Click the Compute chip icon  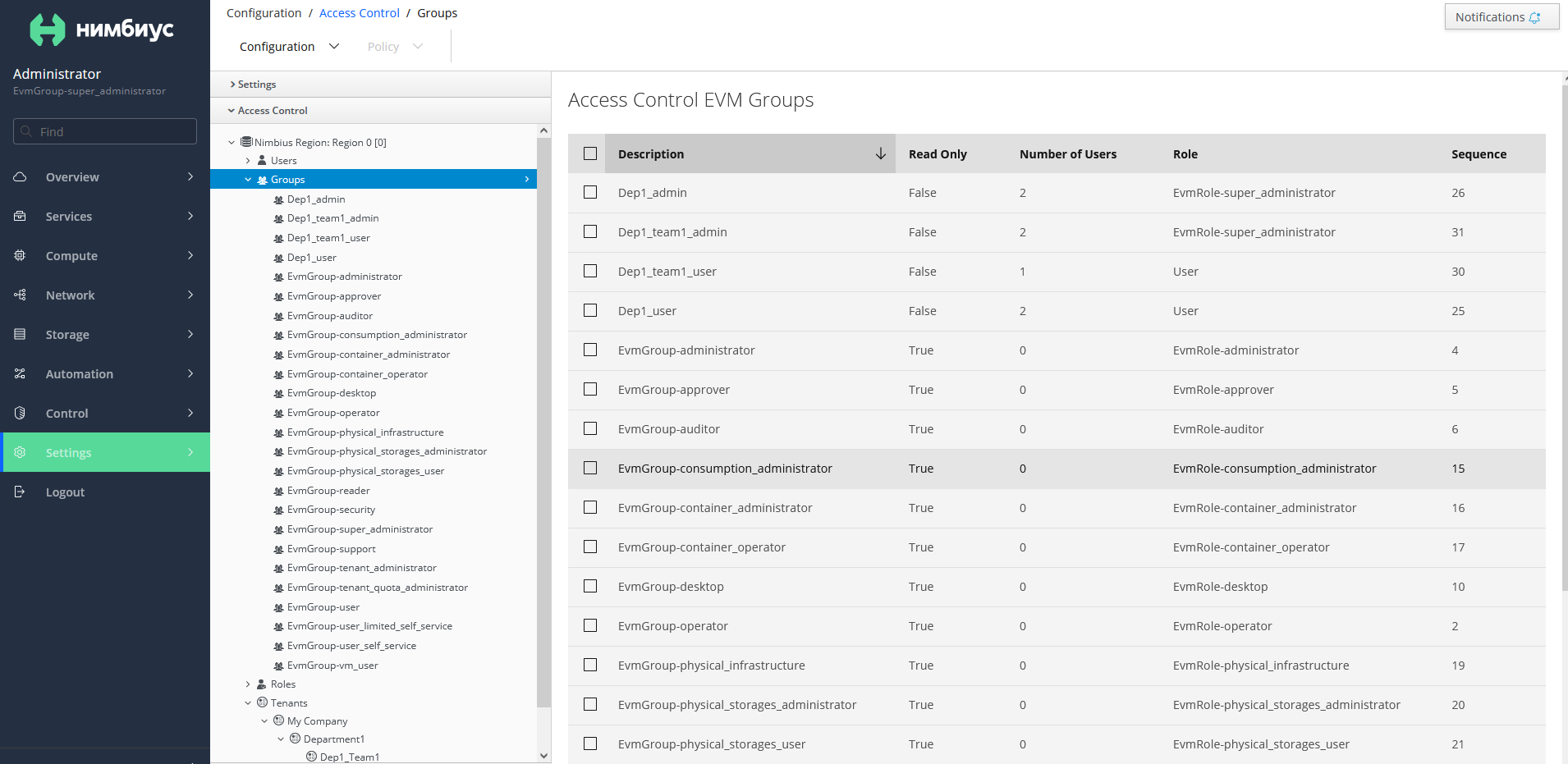click(21, 255)
